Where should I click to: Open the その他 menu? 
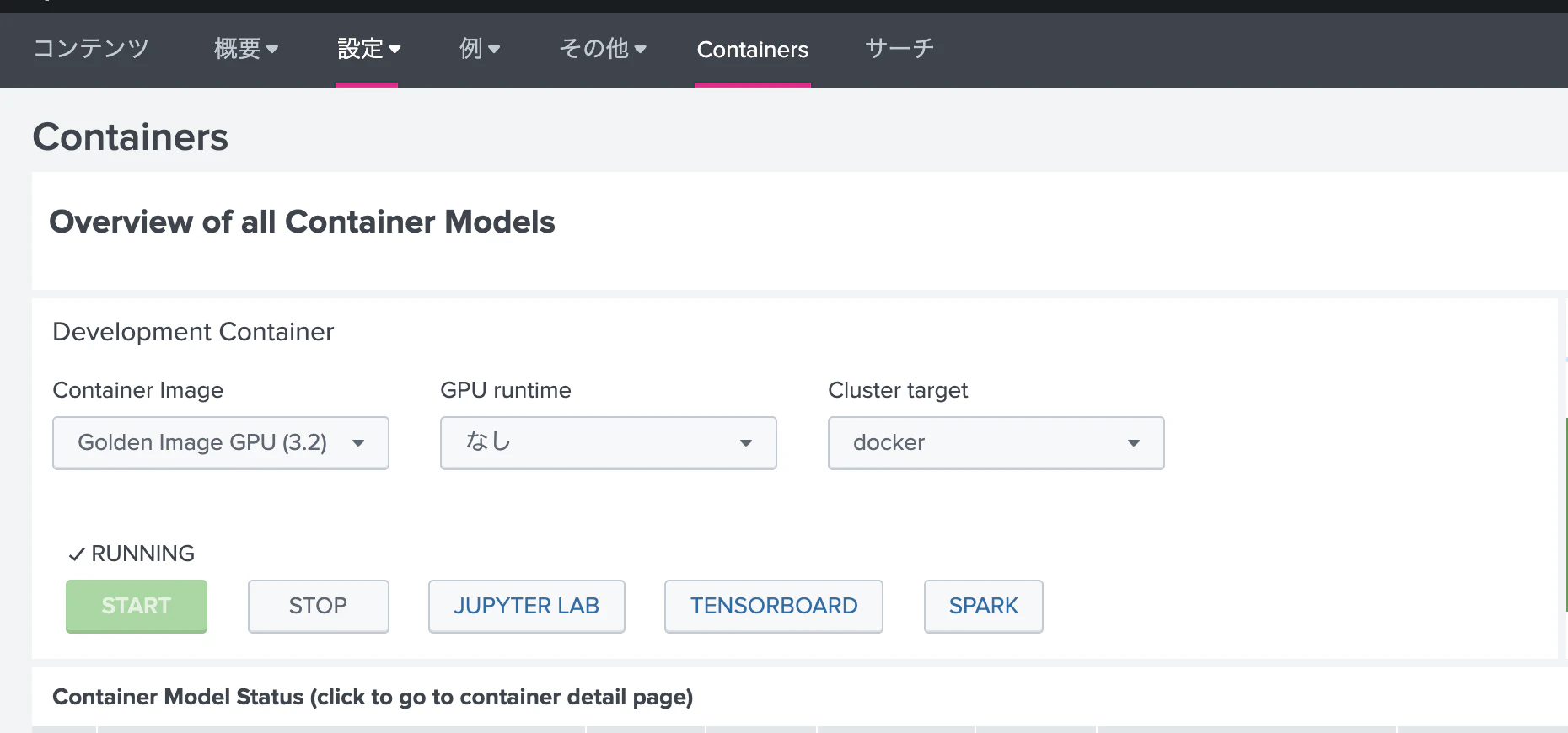[602, 49]
